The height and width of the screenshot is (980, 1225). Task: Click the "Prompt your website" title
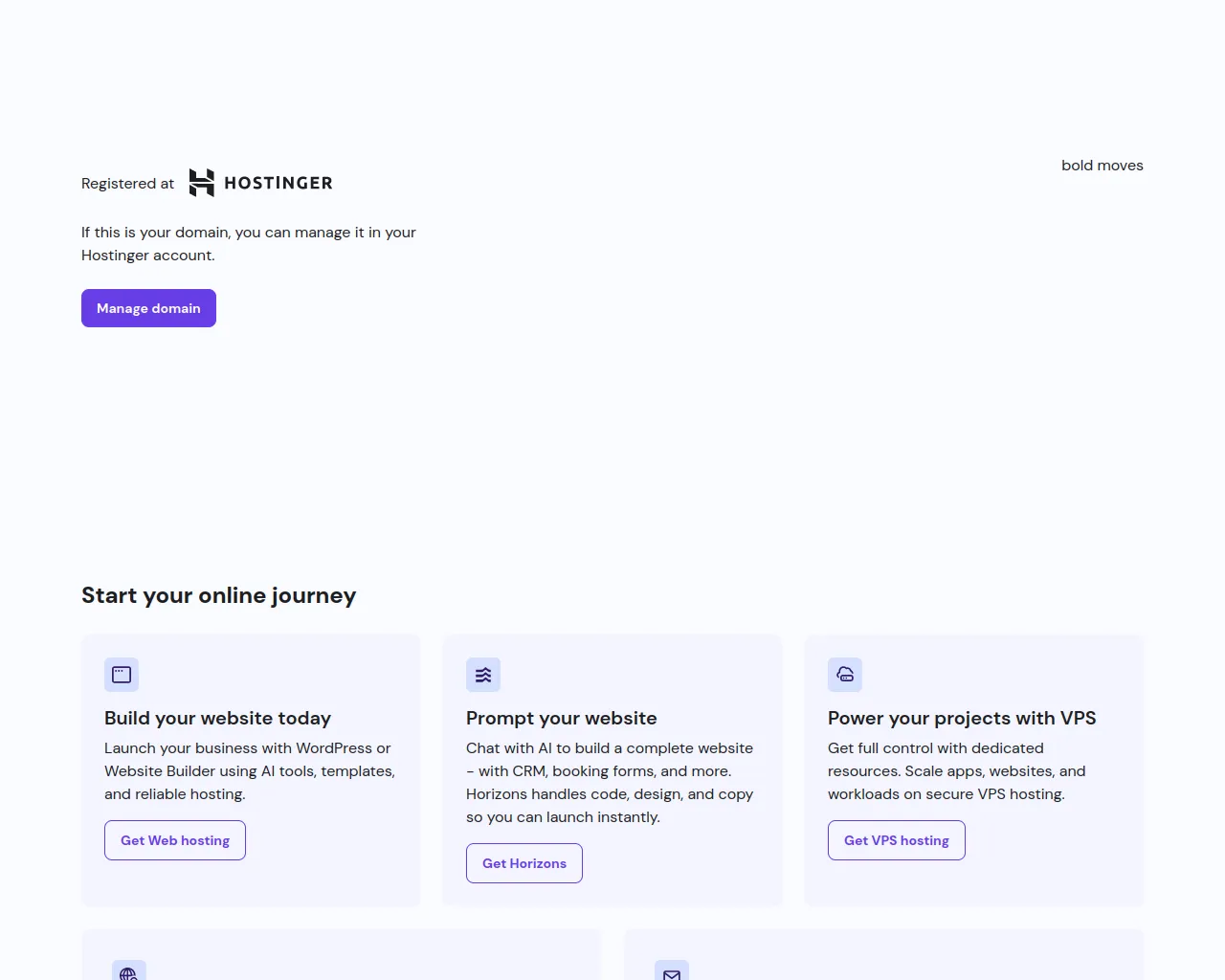[562, 718]
